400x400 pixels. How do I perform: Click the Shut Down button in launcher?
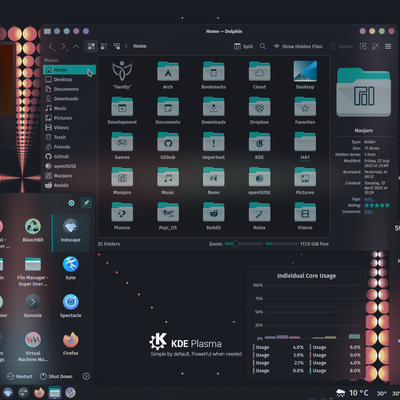tap(56, 376)
